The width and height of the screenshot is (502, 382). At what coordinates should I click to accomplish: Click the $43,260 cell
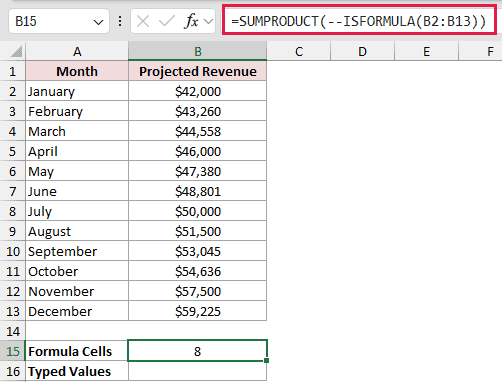tap(198, 111)
